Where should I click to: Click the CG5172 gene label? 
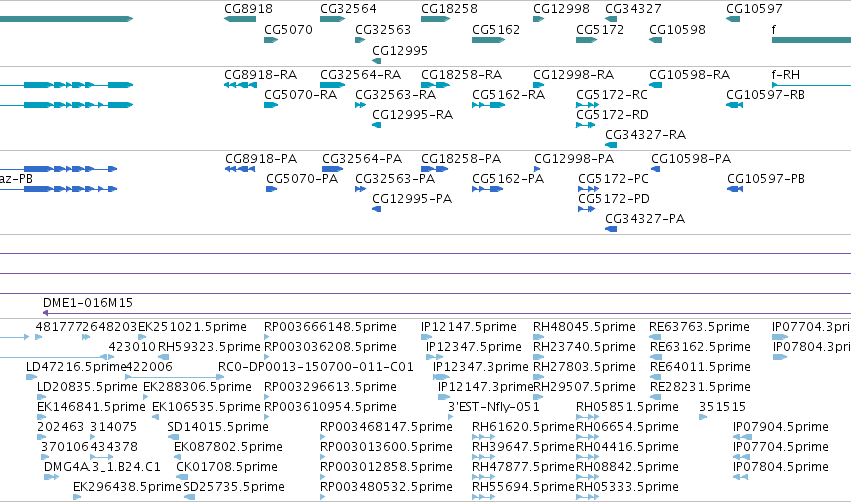(x=600, y=29)
